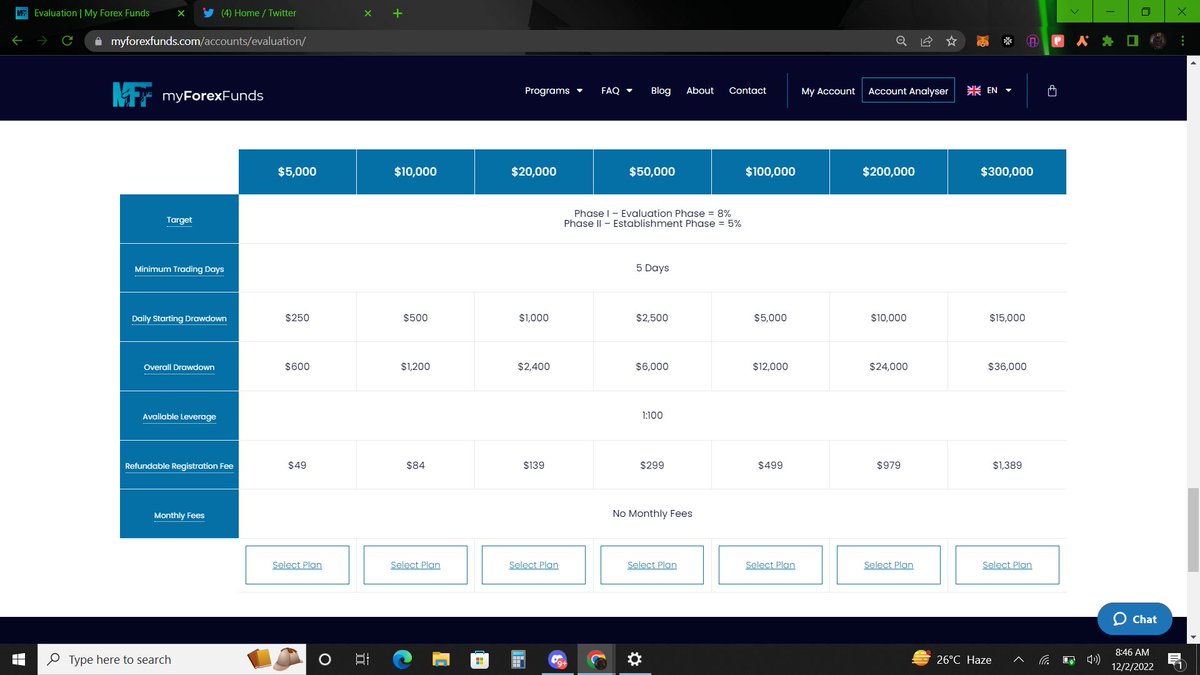This screenshot has width=1200, height=675.
Task: Open the orange lambda-shaped extension icon
Action: tap(1082, 41)
